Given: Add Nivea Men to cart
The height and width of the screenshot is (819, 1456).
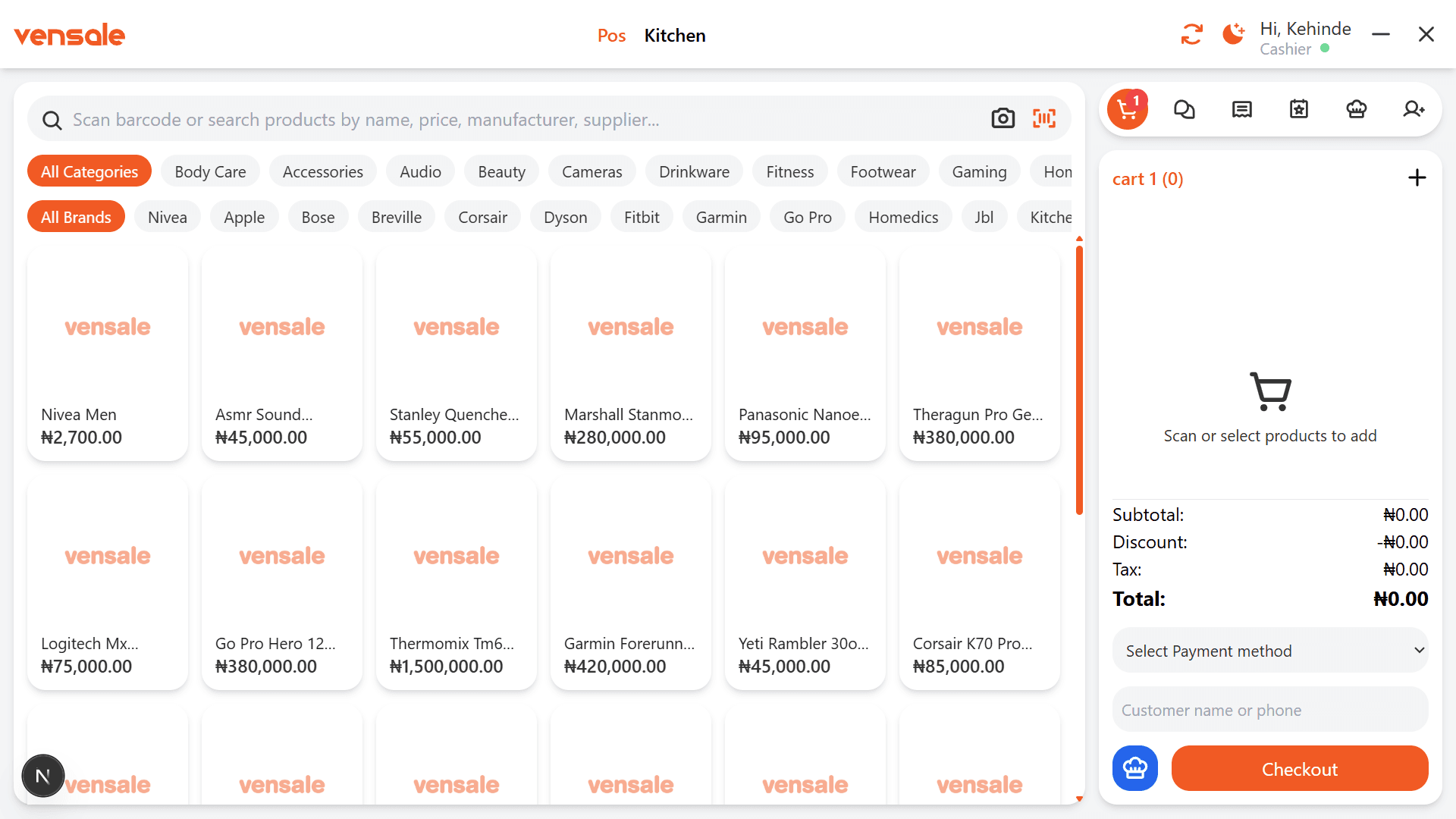Looking at the screenshot, I should pyautogui.click(x=108, y=354).
